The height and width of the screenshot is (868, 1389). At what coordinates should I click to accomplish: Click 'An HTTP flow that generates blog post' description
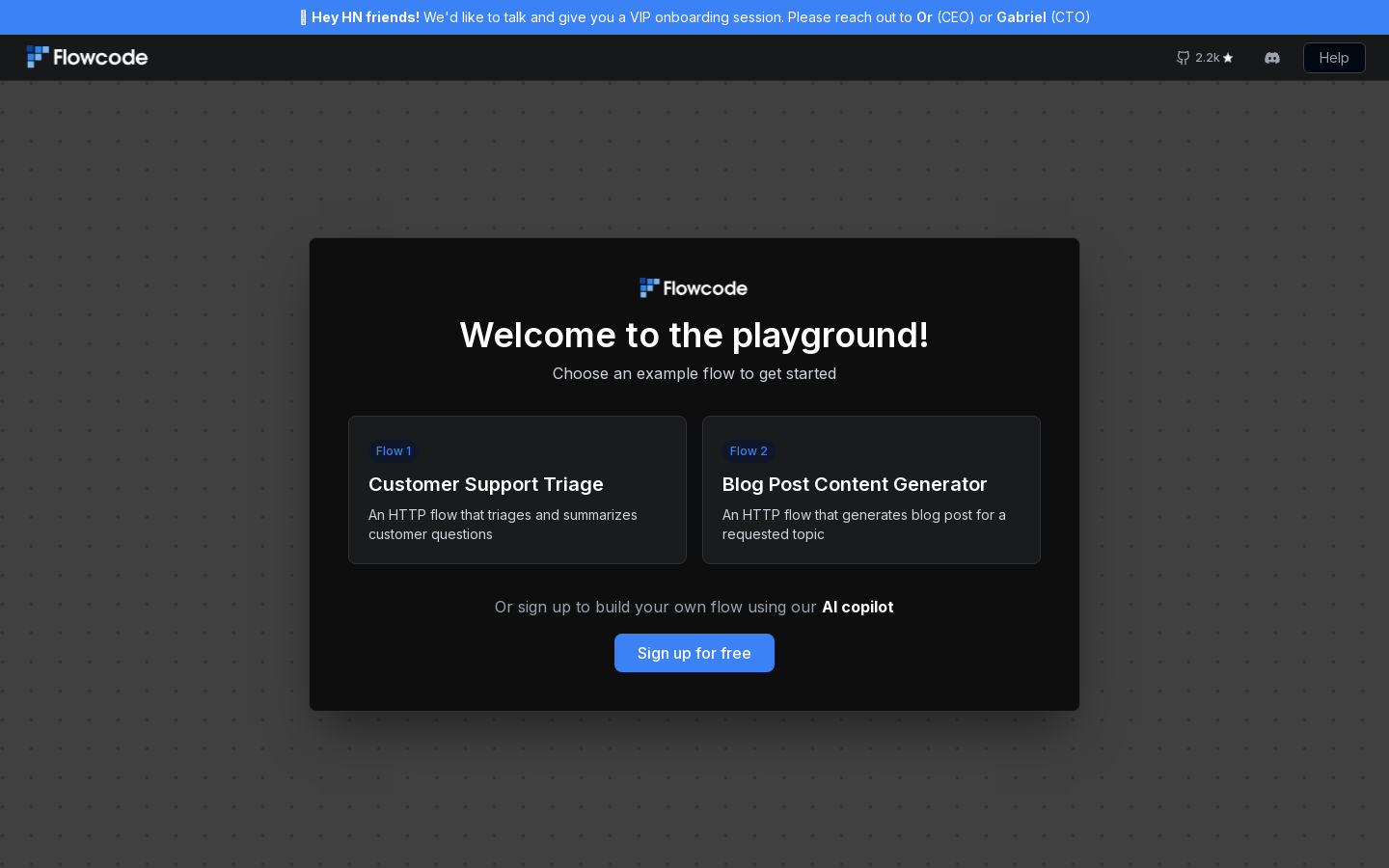click(864, 525)
